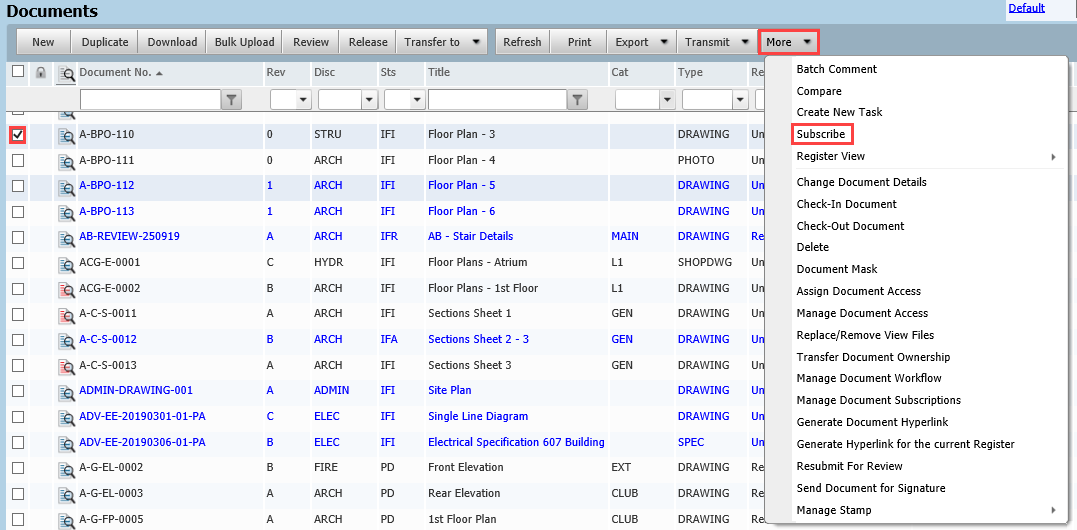Click the Bulk Upload button
Image resolution: width=1077 pixels, height=530 pixels.
[244, 42]
